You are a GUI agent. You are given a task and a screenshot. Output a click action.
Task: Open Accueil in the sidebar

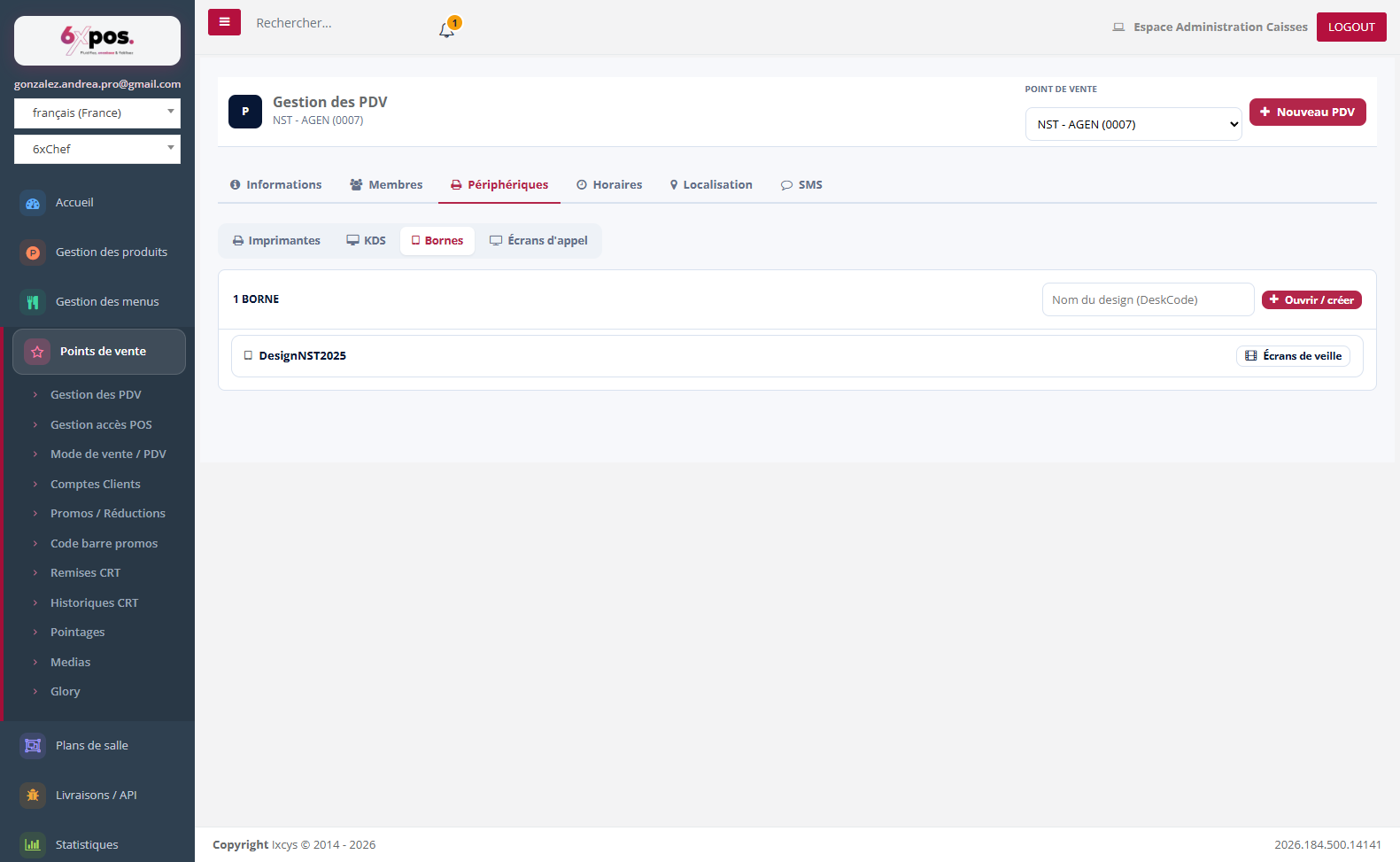[74, 203]
